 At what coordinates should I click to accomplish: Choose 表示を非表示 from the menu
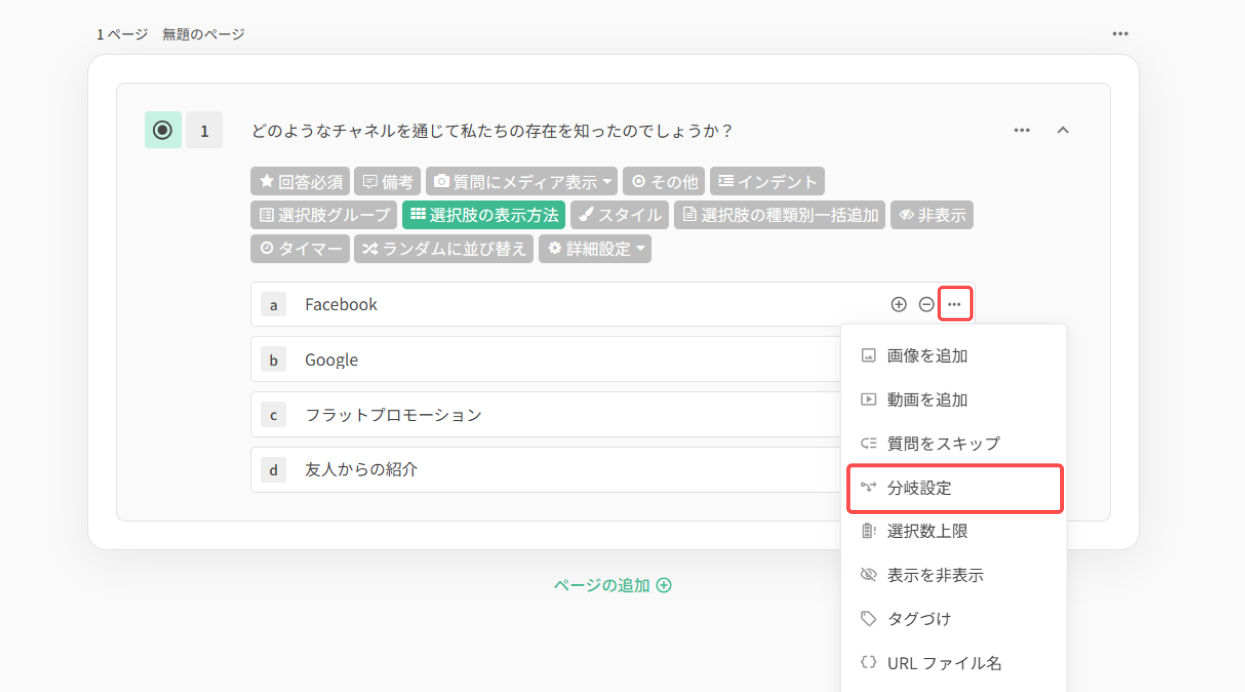[x=954, y=575]
